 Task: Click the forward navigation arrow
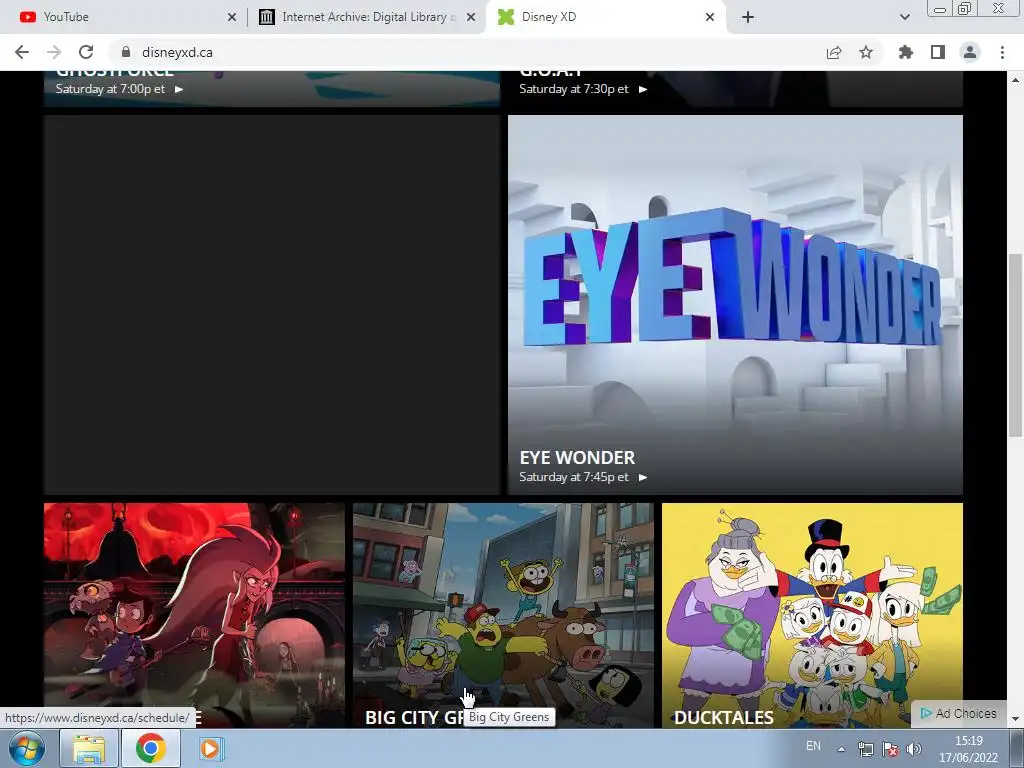[x=54, y=52]
